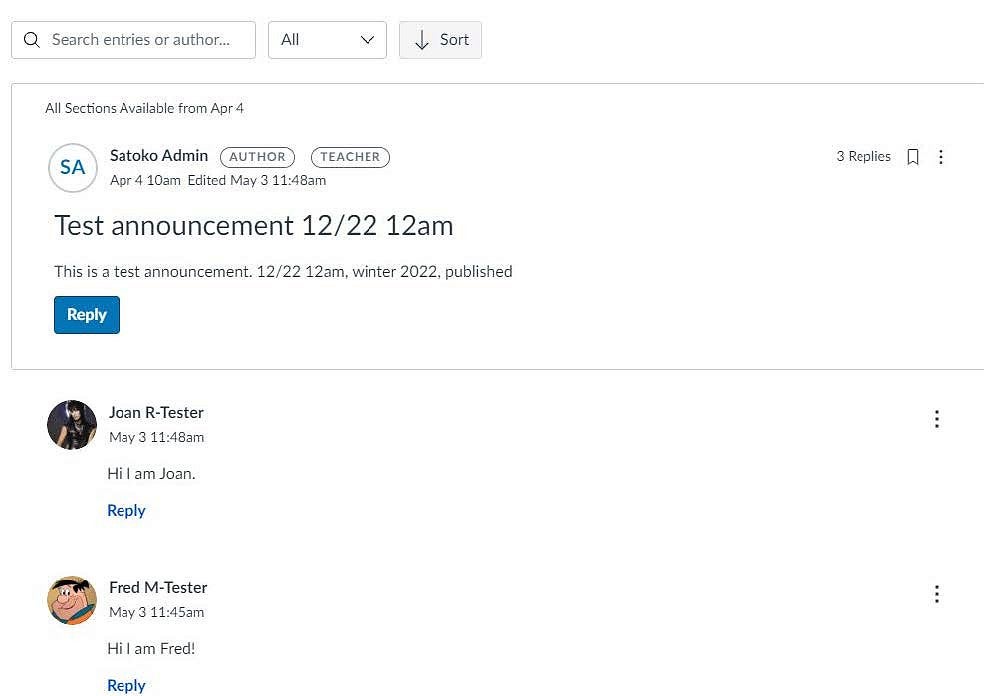Open Satoko Admin's author name
Image resolution: width=984 pixels, height=696 pixels.
click(x=159, y=155)
